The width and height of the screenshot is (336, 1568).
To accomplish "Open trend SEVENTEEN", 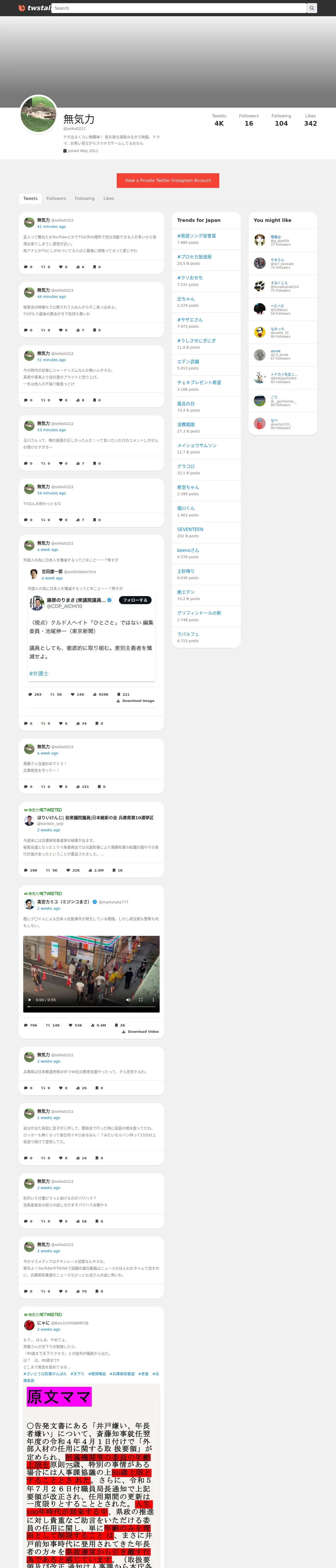I will pyautogui.click(x=190, y=529).
